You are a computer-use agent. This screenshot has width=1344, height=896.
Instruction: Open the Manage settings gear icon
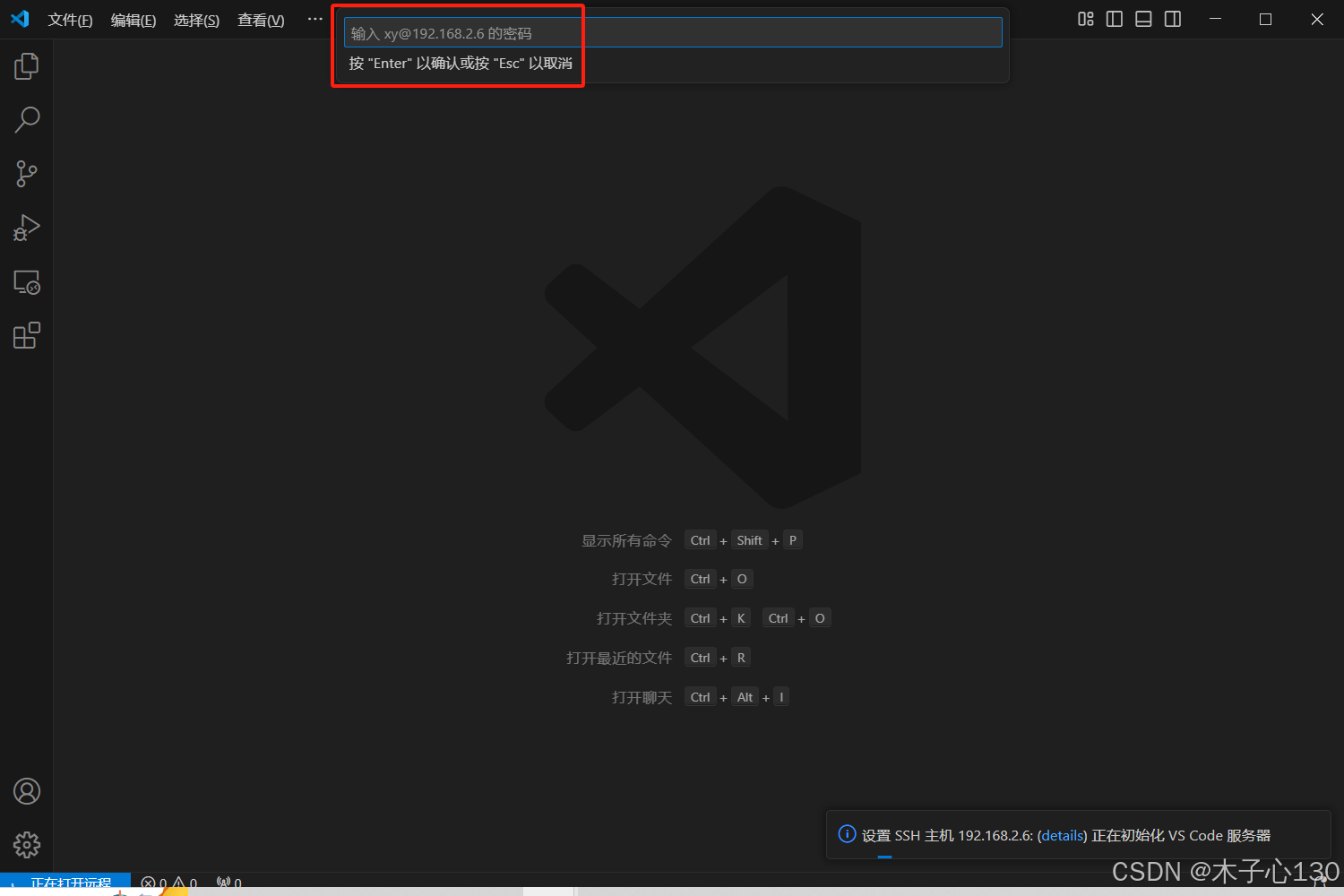coord(27,844)
